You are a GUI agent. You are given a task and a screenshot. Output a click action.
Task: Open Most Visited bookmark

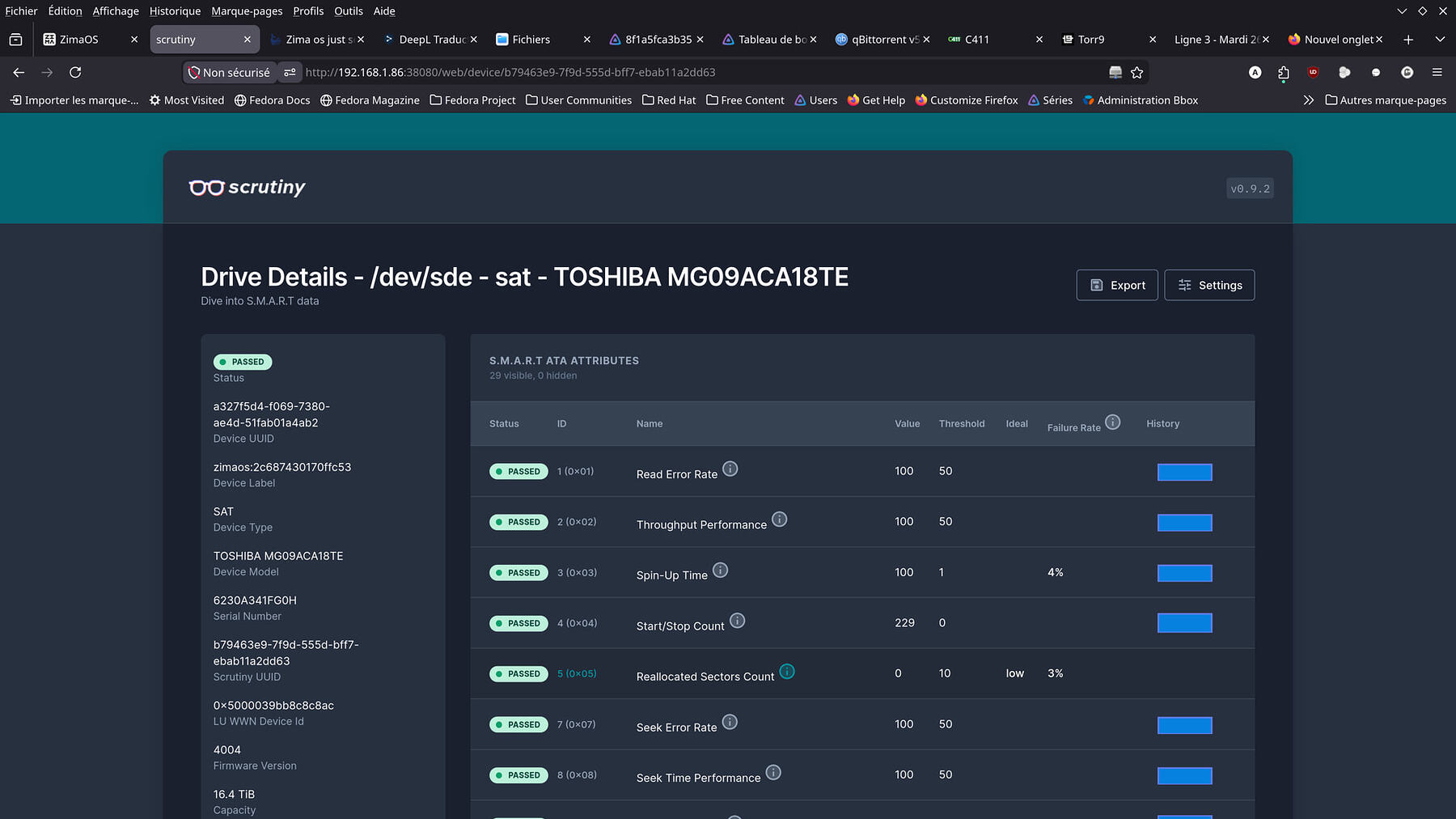186,100
